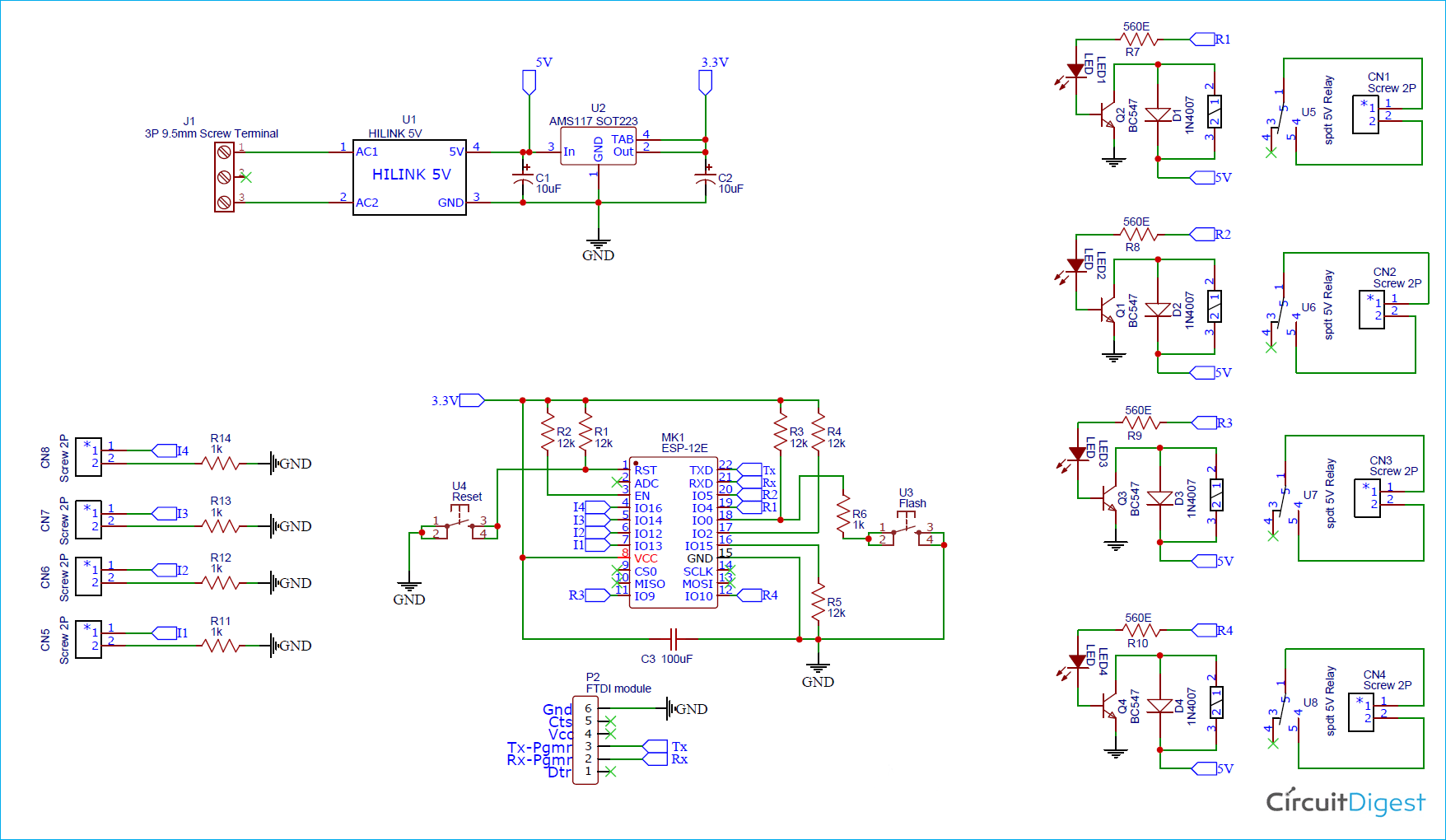Select the 1N4007 diode D3
Viewport: 1446px width, 840px height.
1161,498
